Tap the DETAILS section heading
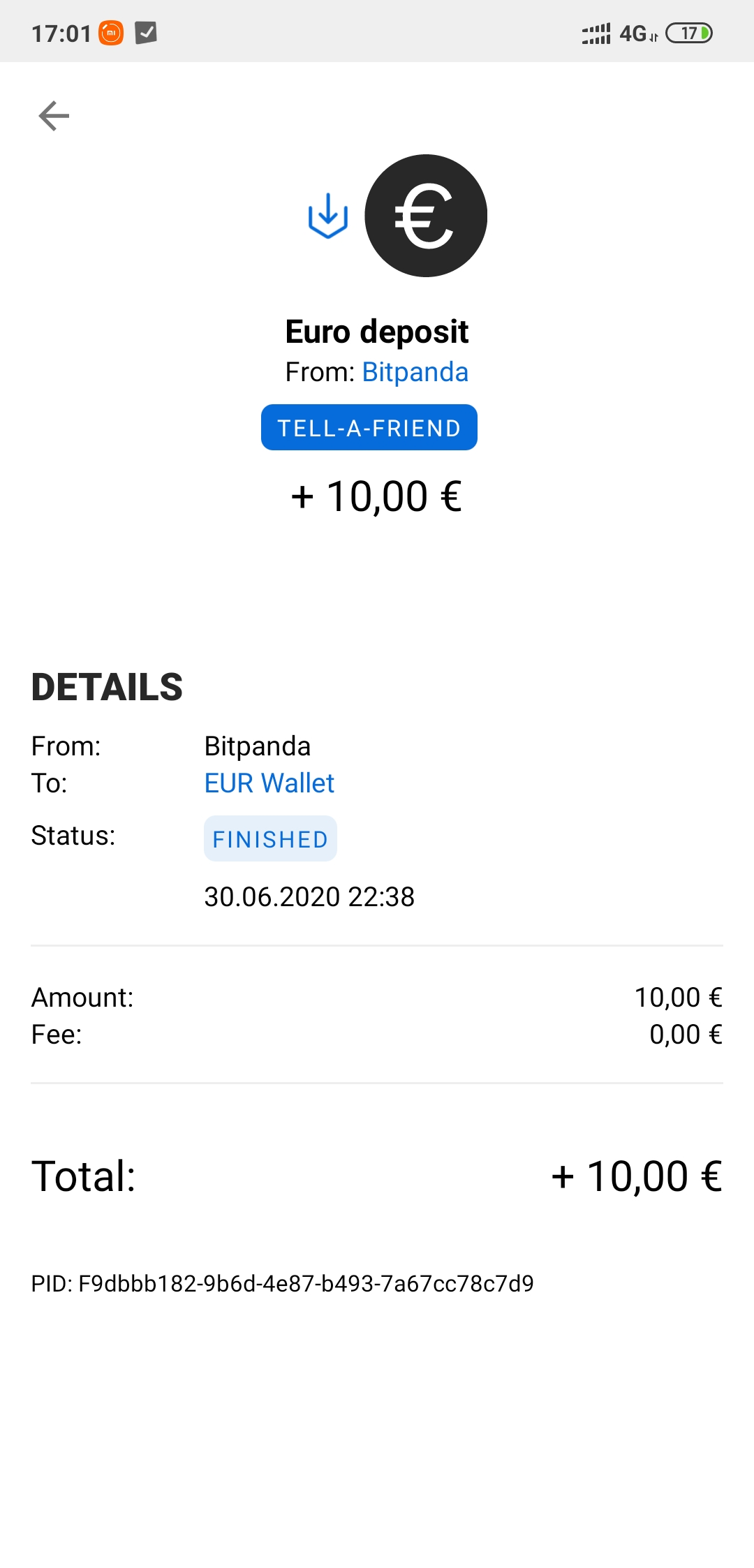This screenshot has height=1568, width=754. click(x=107, y=687)
